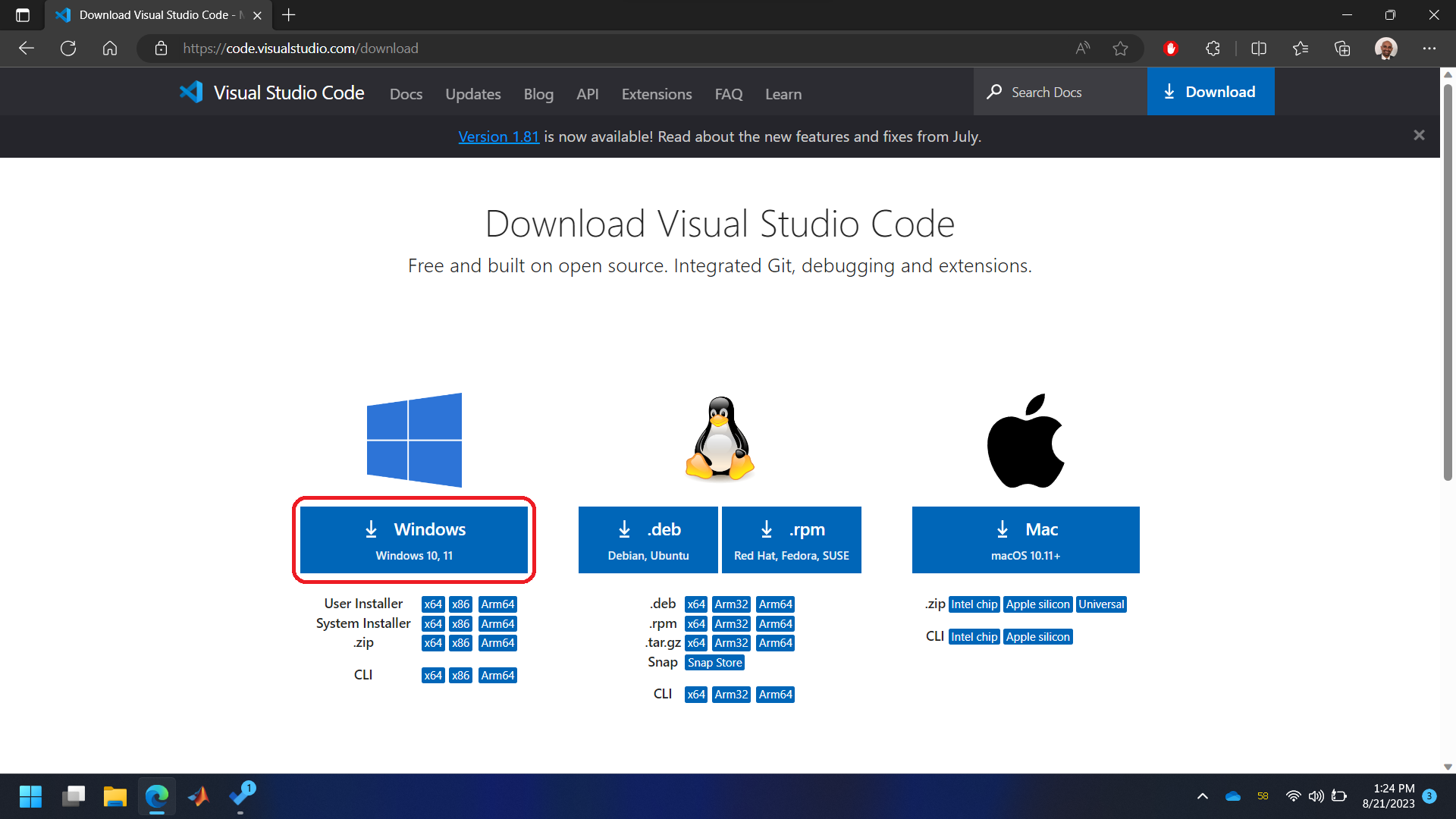Select x64 option under User Installer
This screenshot has height=819, width=1456.
[432, 604]
